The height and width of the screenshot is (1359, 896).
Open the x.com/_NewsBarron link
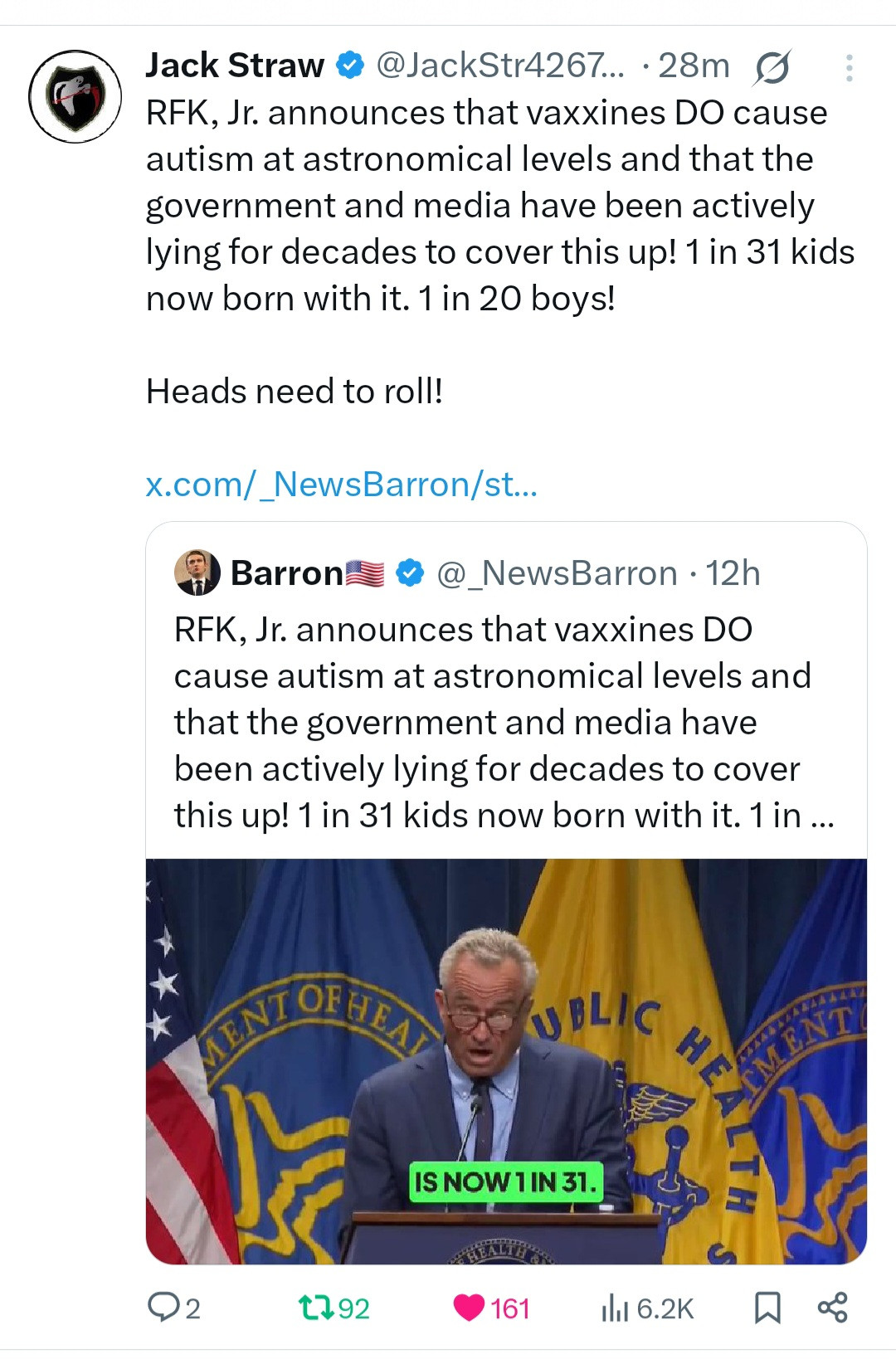pyautogui.click(x=341, y=484)
